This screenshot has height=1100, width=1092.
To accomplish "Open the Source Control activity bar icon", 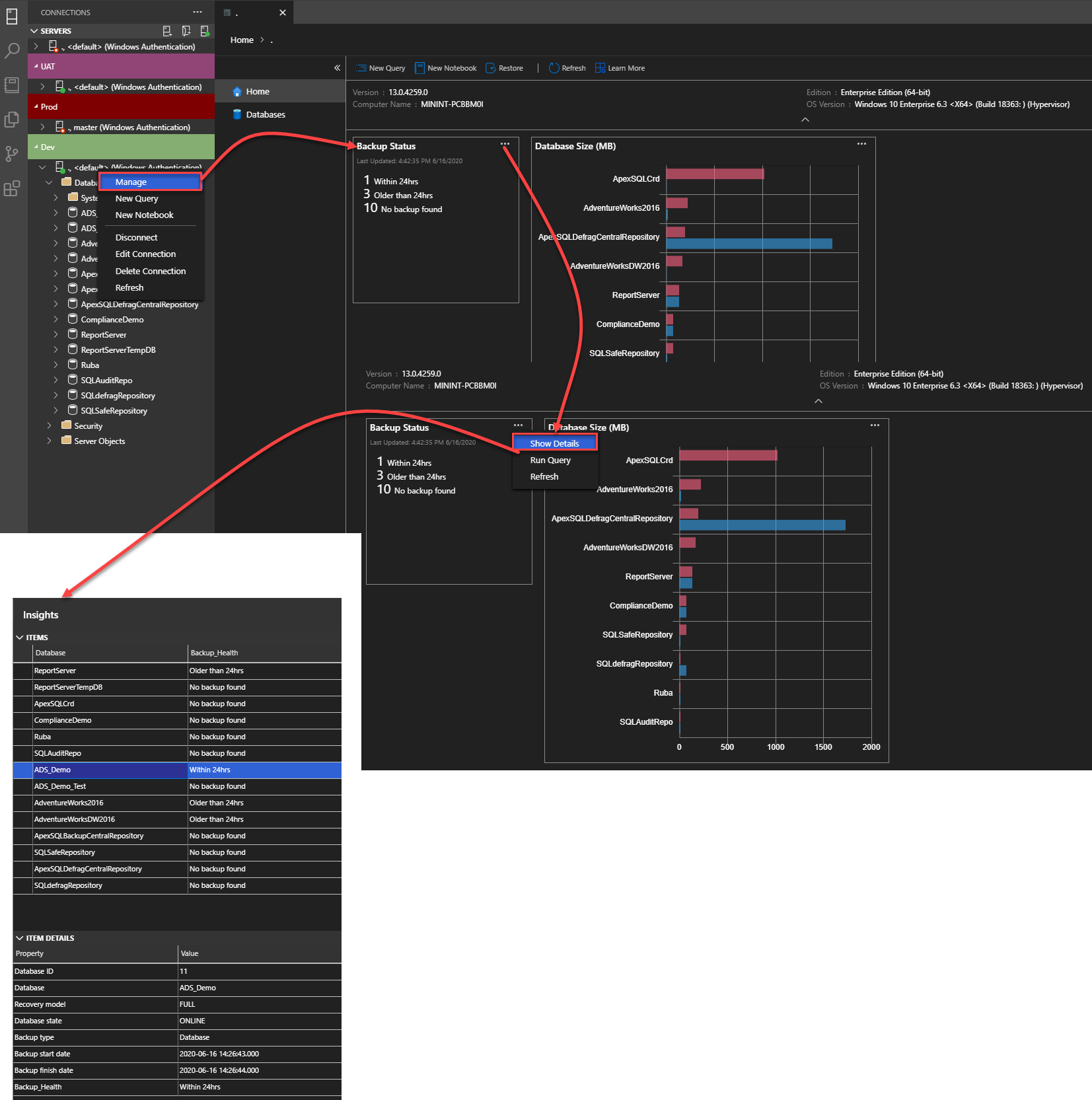I will point(12,154).
